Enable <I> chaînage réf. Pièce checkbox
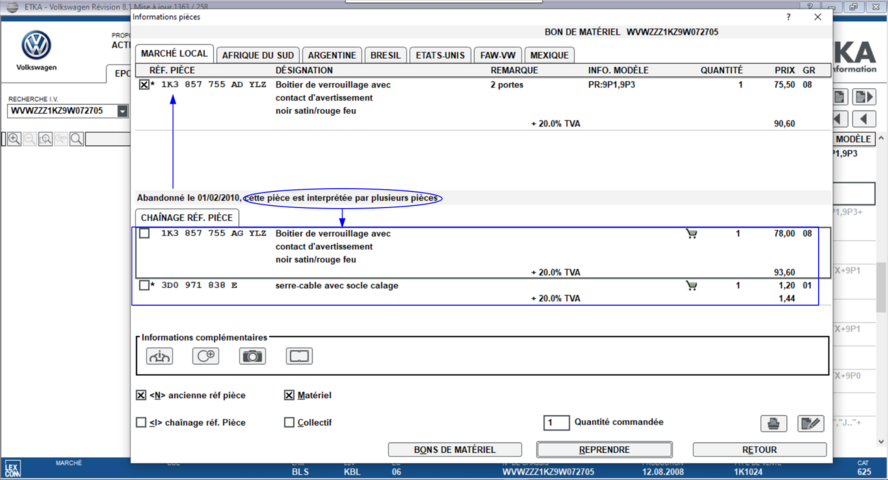 click(141, 422)
